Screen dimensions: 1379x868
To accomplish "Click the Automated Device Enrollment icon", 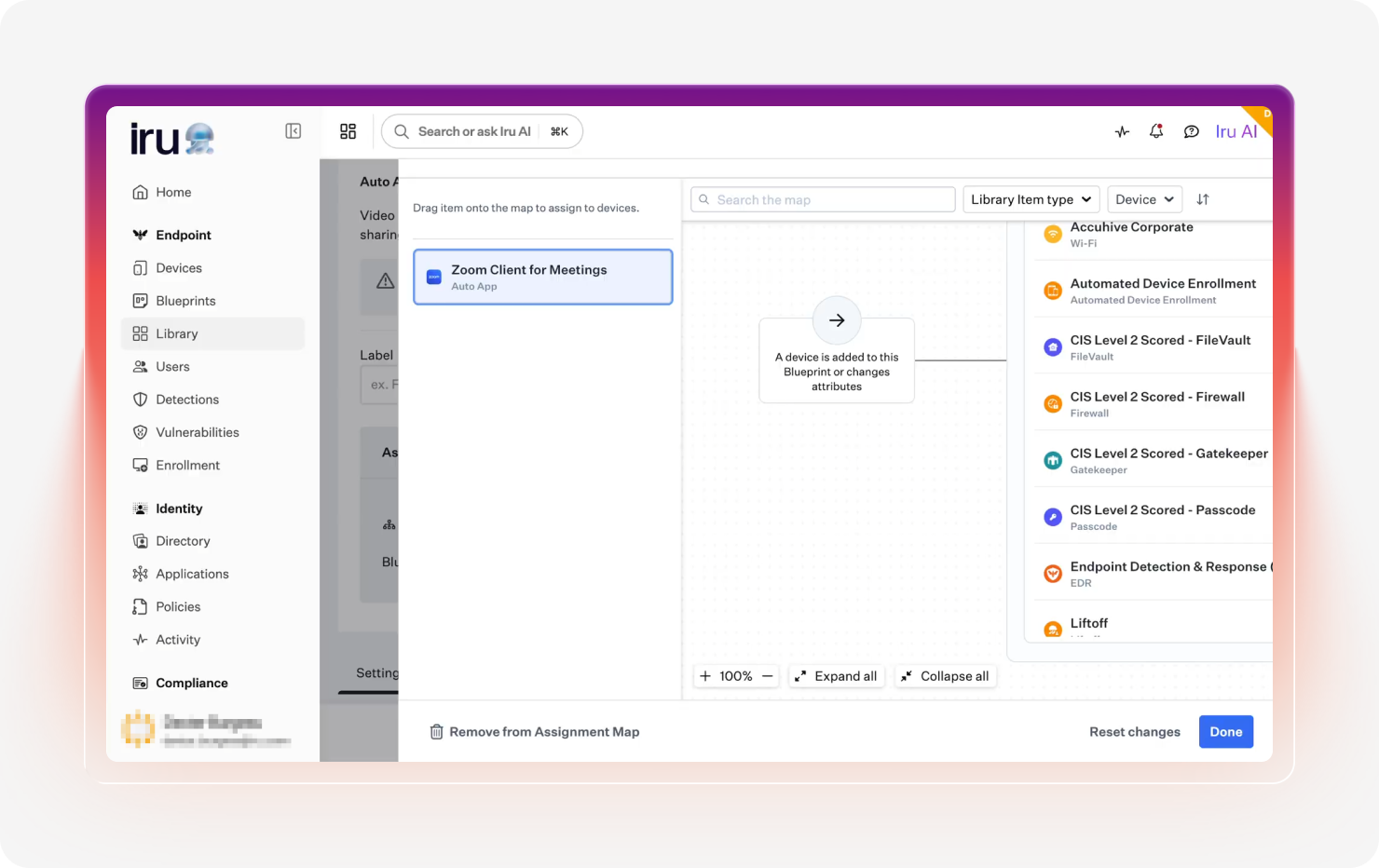I will tap(1053, 291).
